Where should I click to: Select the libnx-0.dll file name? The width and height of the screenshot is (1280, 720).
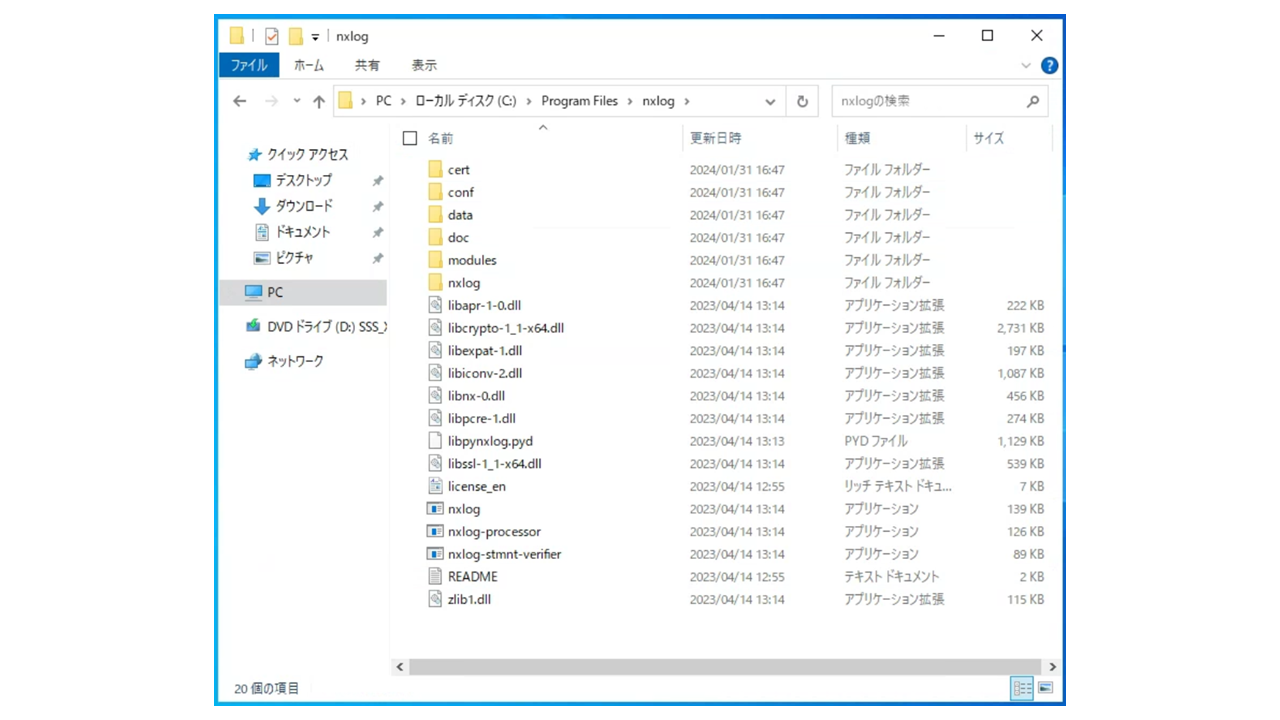tap(477, 396)
